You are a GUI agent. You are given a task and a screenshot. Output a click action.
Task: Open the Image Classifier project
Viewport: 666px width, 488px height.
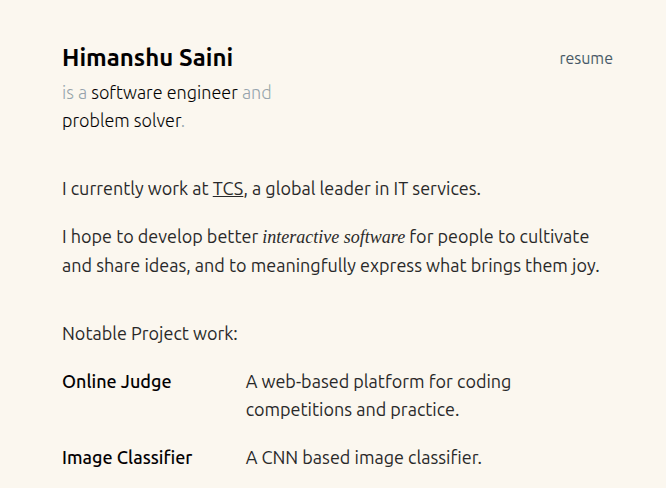[x=127, y=458]
